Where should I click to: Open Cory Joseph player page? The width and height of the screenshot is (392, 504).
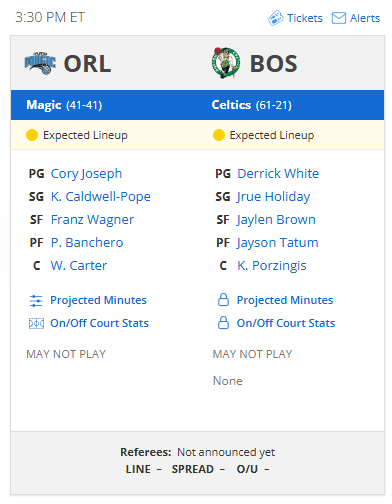86,174
